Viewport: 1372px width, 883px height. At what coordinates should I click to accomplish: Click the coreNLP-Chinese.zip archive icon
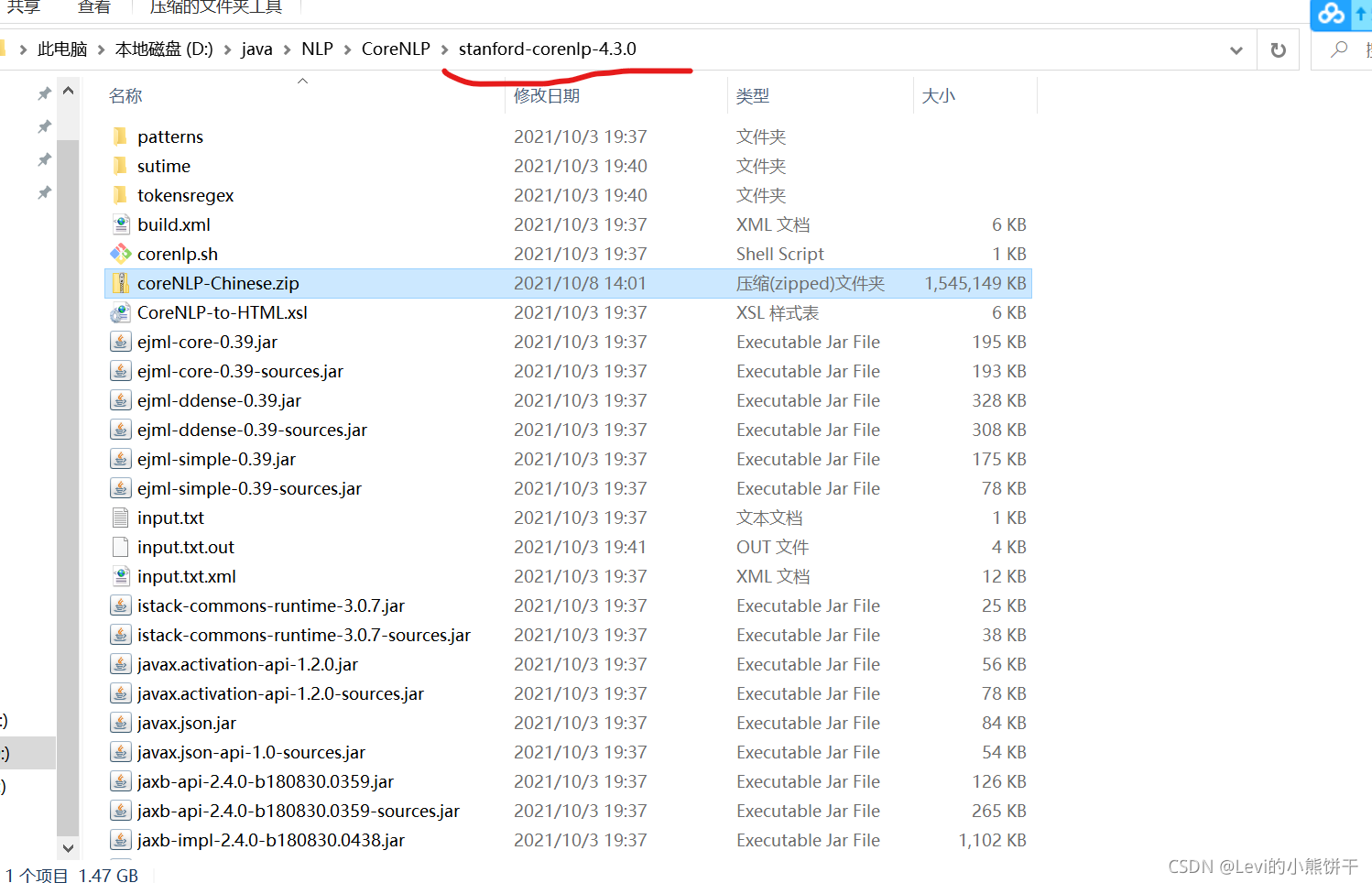120,283
